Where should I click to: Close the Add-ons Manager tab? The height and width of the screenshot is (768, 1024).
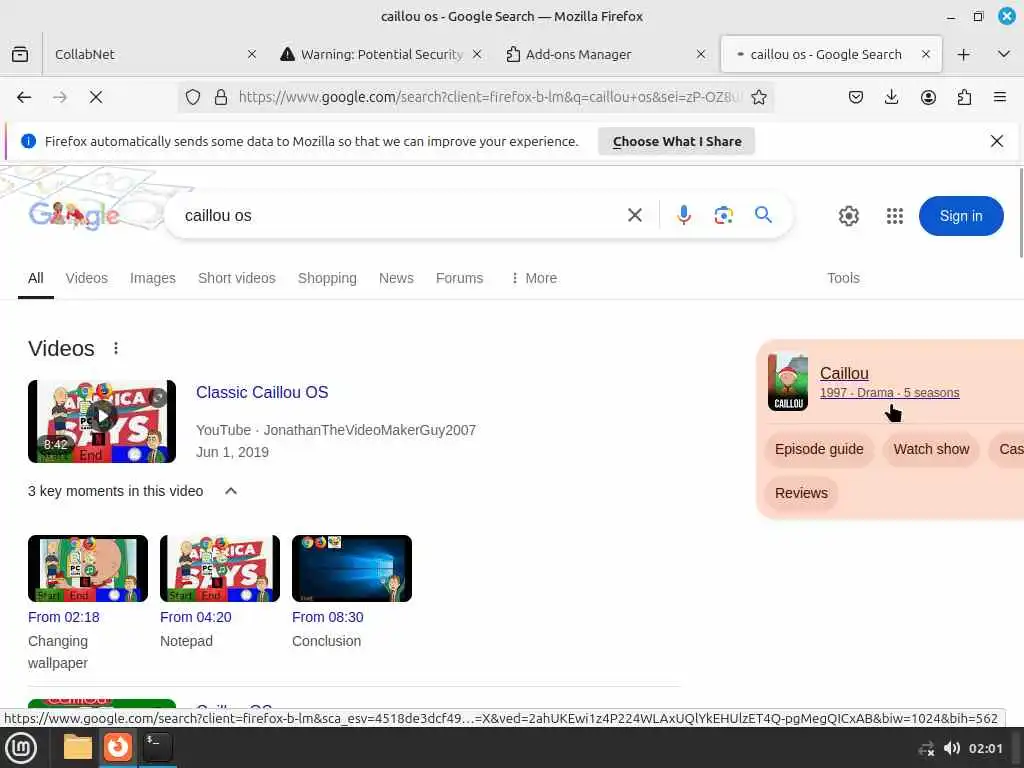[x=701, y=54]
